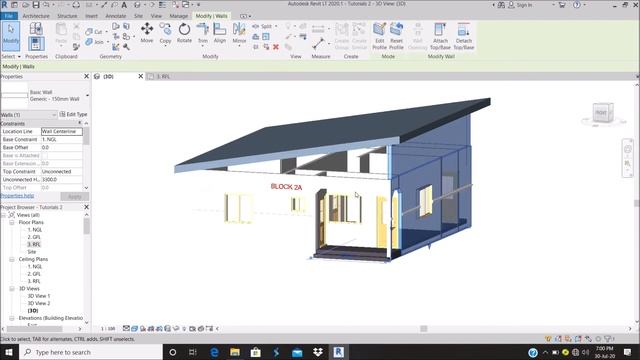Collapse the 3D Views tree node
Viewport: 640px width, 360px height.
12,289
